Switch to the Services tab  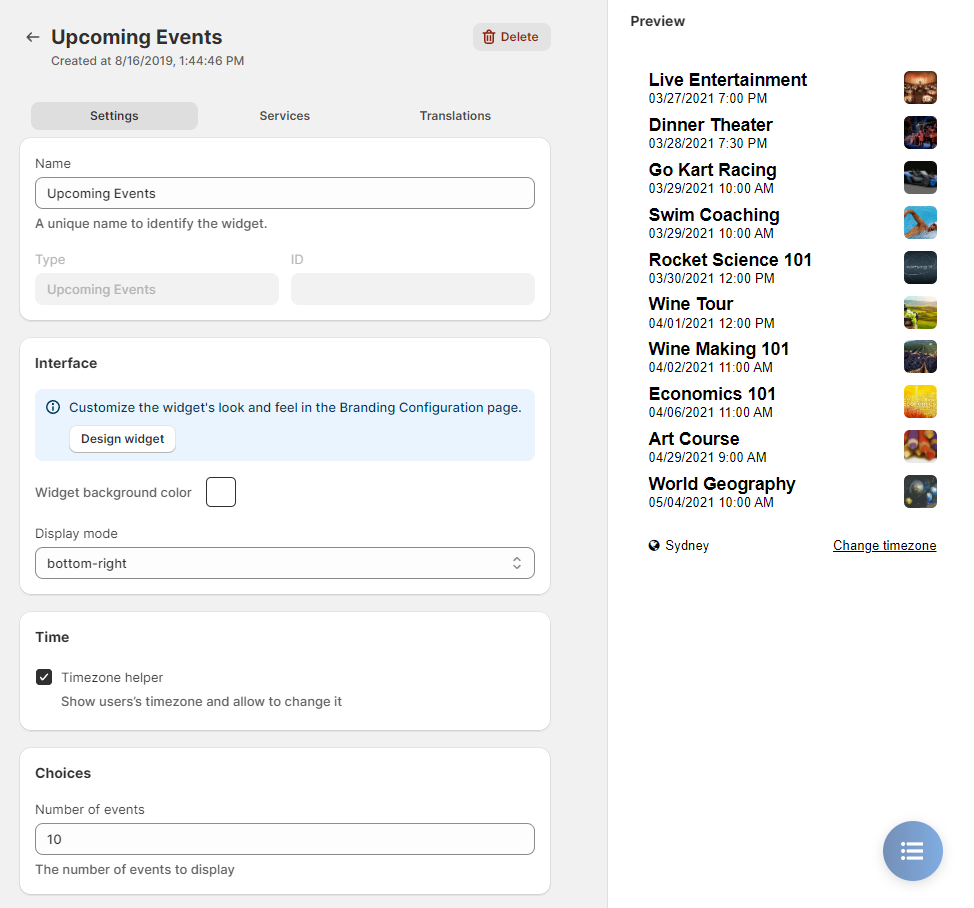pyautogui.click(x=284, y=116)
